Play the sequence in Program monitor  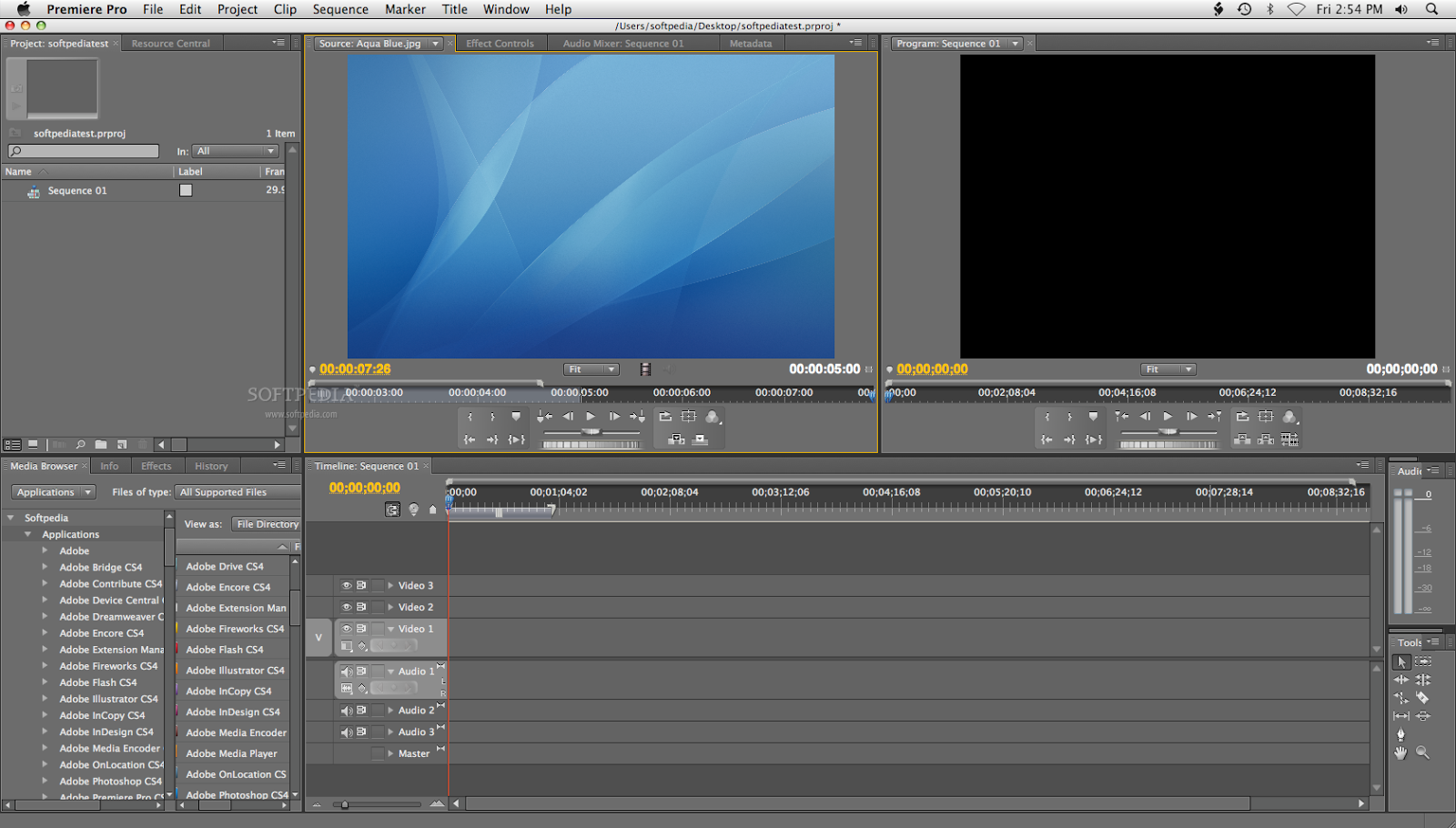click(1168, 416)
